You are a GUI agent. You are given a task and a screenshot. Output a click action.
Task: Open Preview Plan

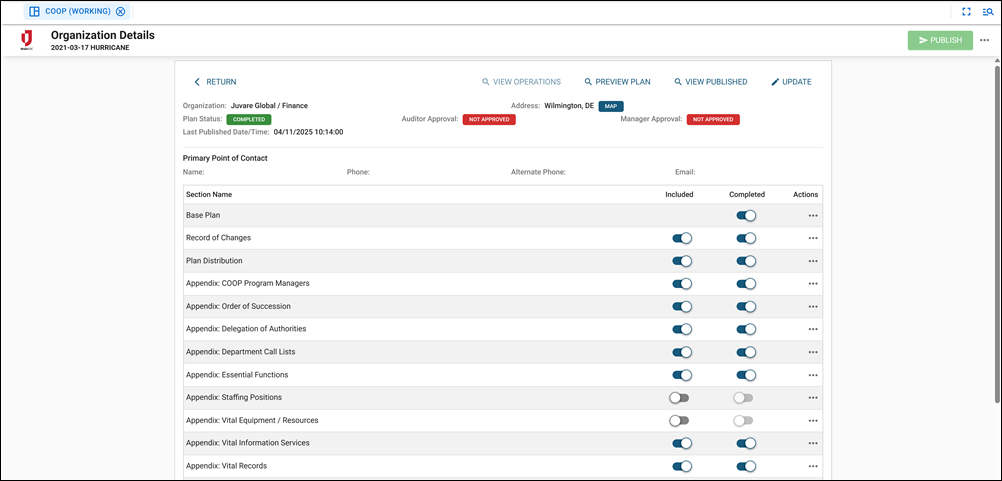pyautogui.click(x=617, y=82)
